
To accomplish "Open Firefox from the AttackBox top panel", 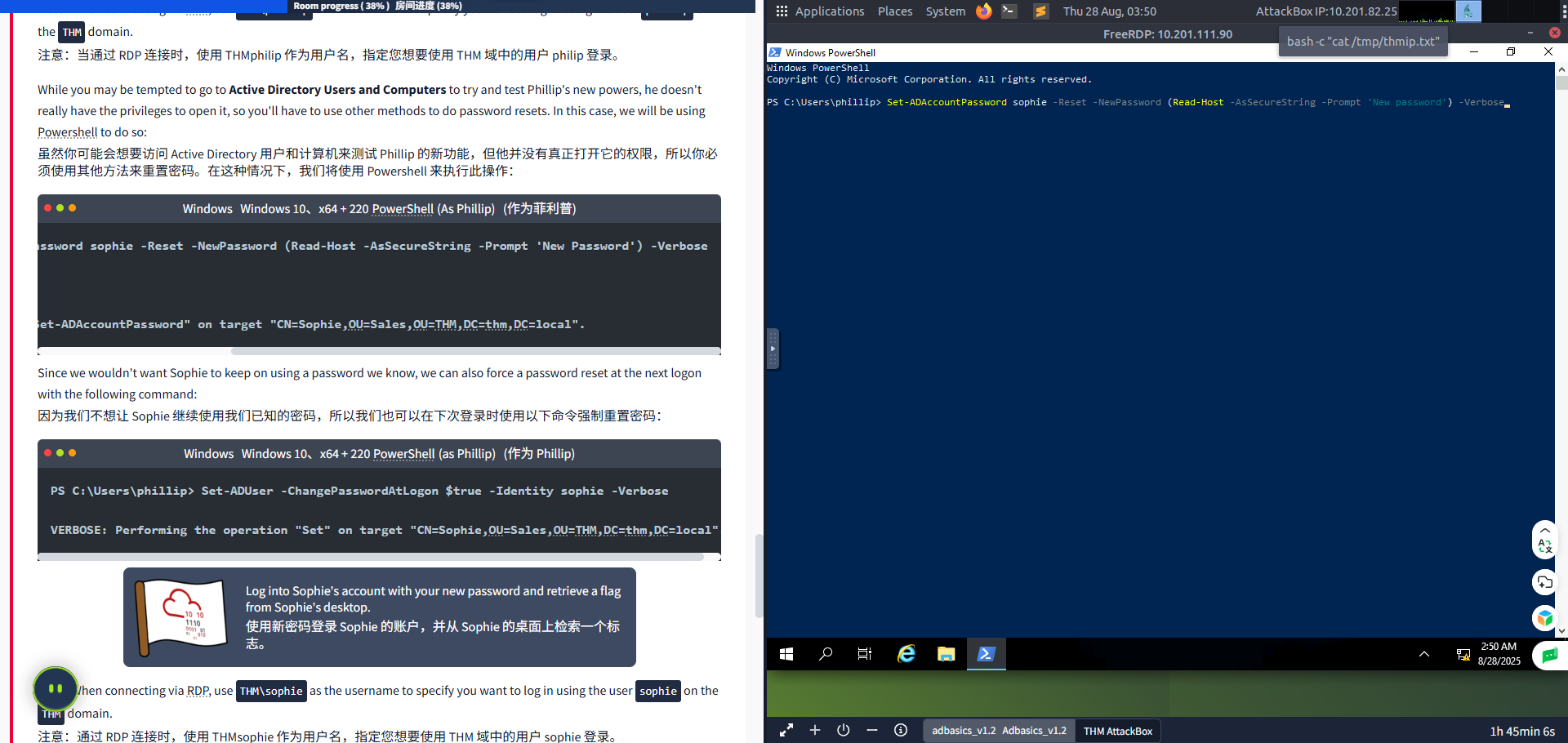I will click(x=984, y=11).
